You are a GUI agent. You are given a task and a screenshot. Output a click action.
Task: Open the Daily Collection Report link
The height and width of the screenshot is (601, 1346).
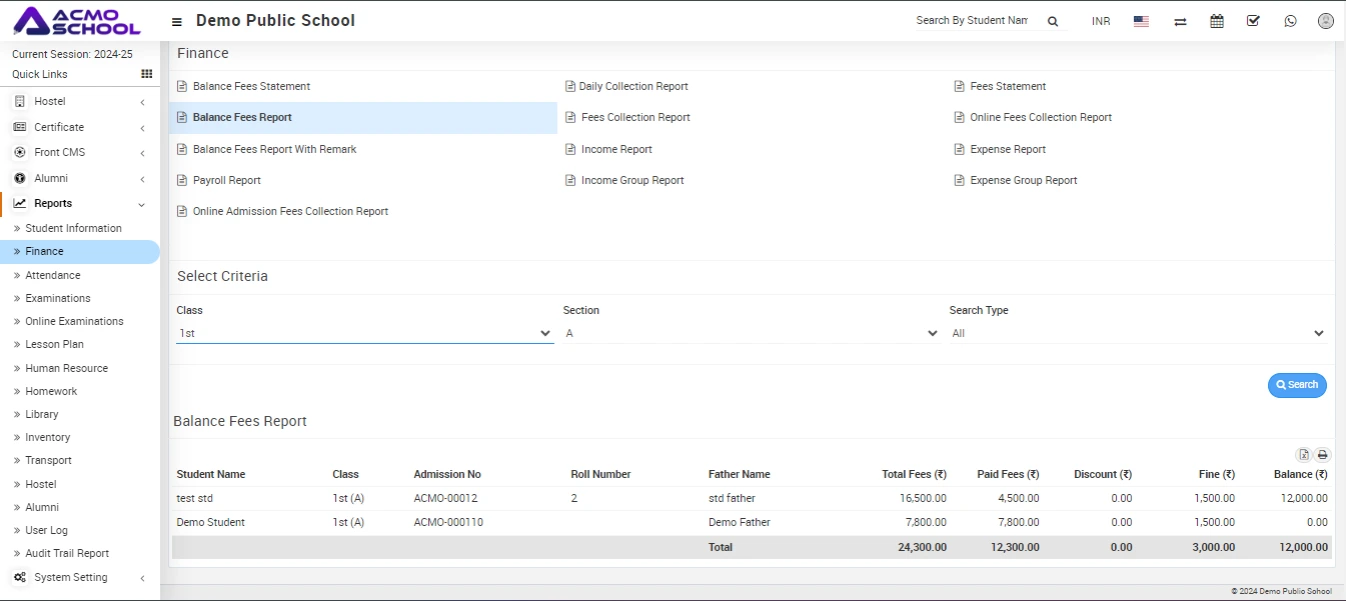click(x=633, y=86)
